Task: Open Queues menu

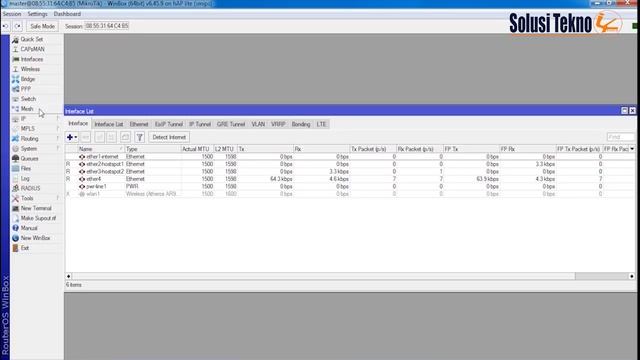Action: point(29,158)
